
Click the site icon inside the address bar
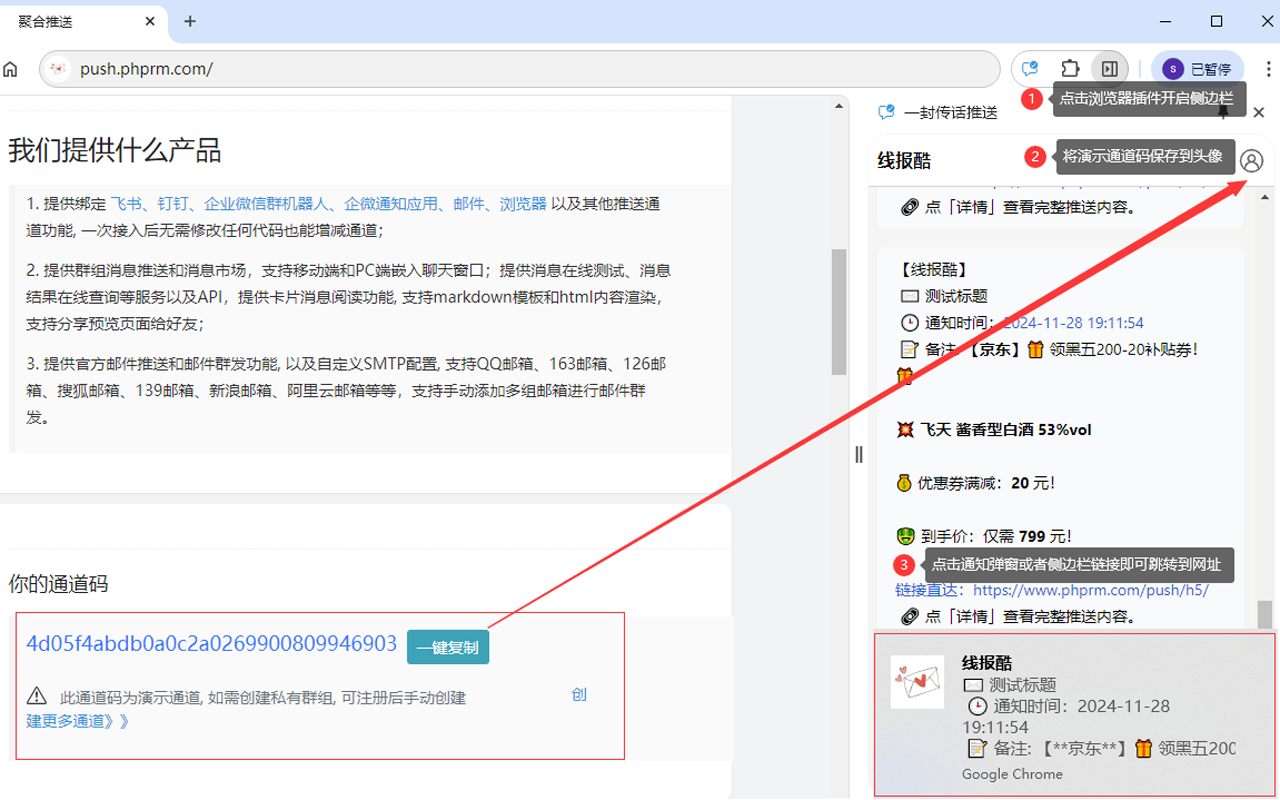pos(59,69)
